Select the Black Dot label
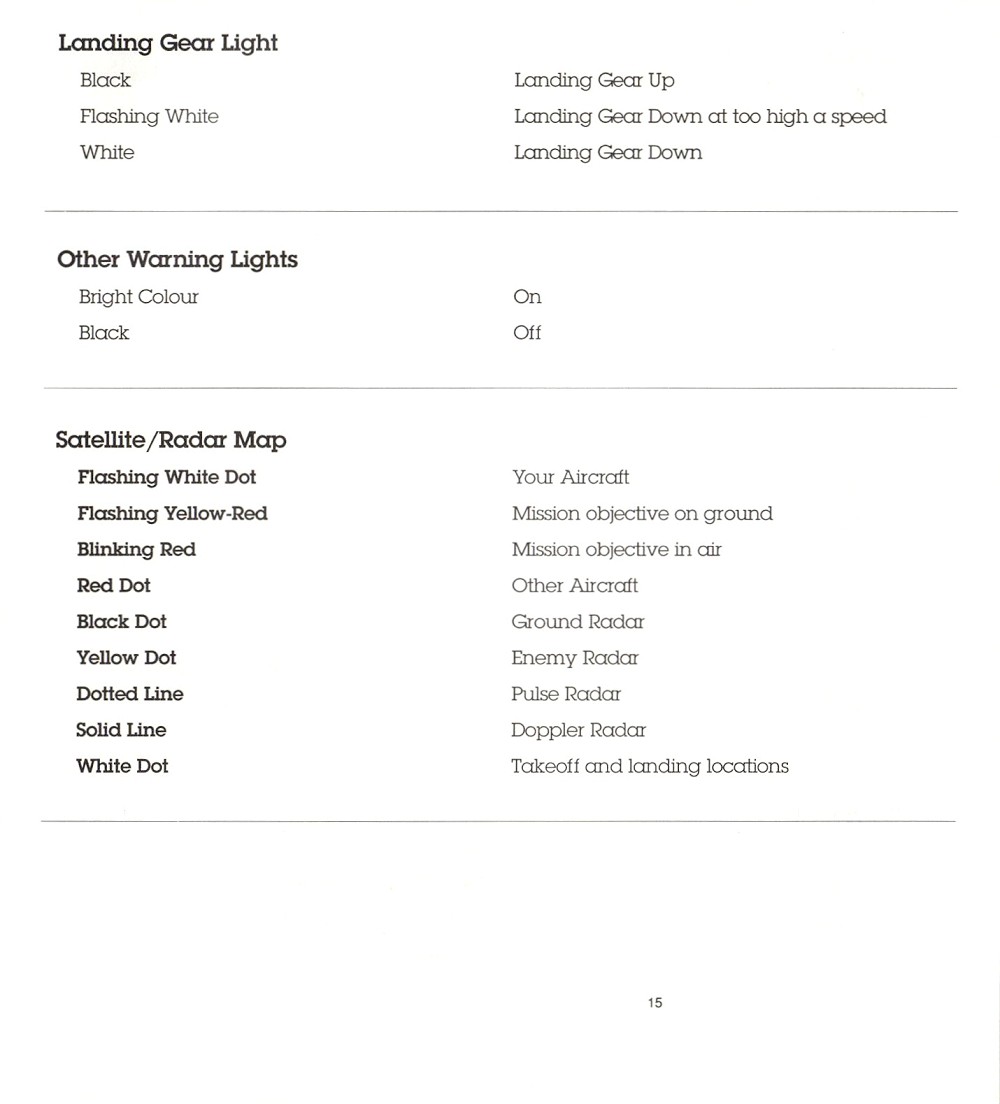 pyautogui.click(x=122, y=622)
